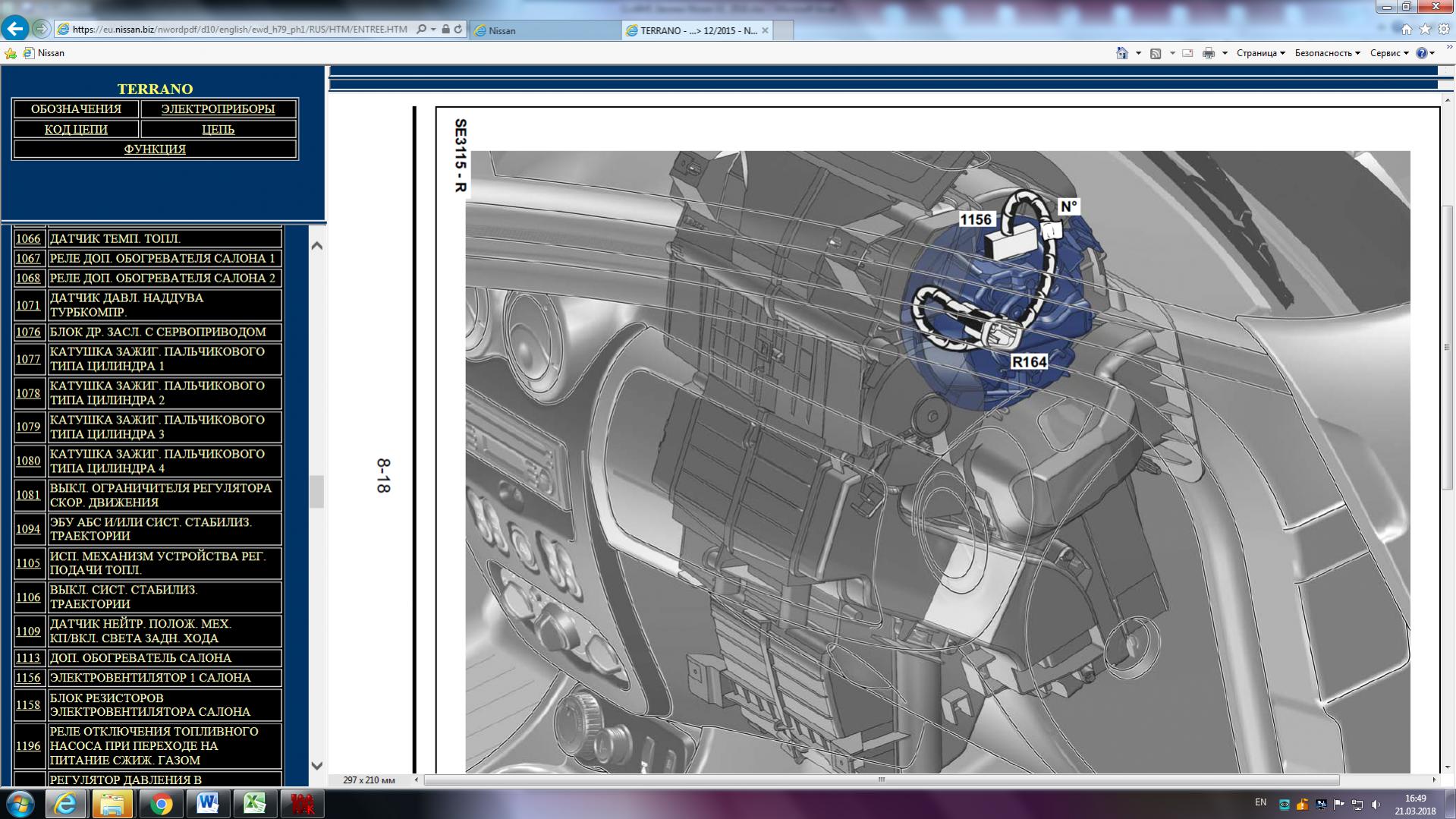The width and height of the screenshot is (1456, 819).
Task: Click the diagram horizontal scrollbar thumb
Action: click(x=881, y=780)
